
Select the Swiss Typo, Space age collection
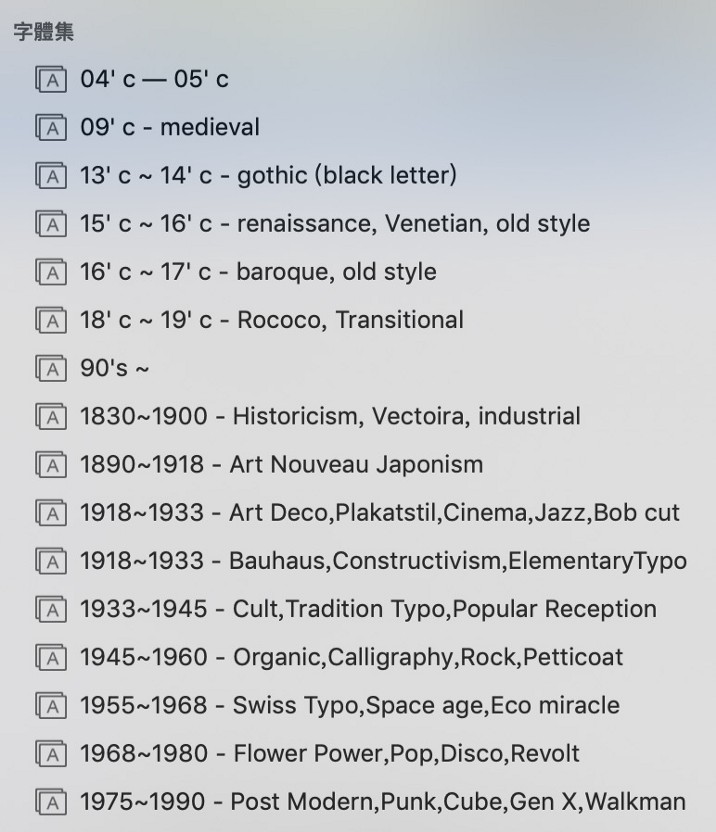[349, 705]
